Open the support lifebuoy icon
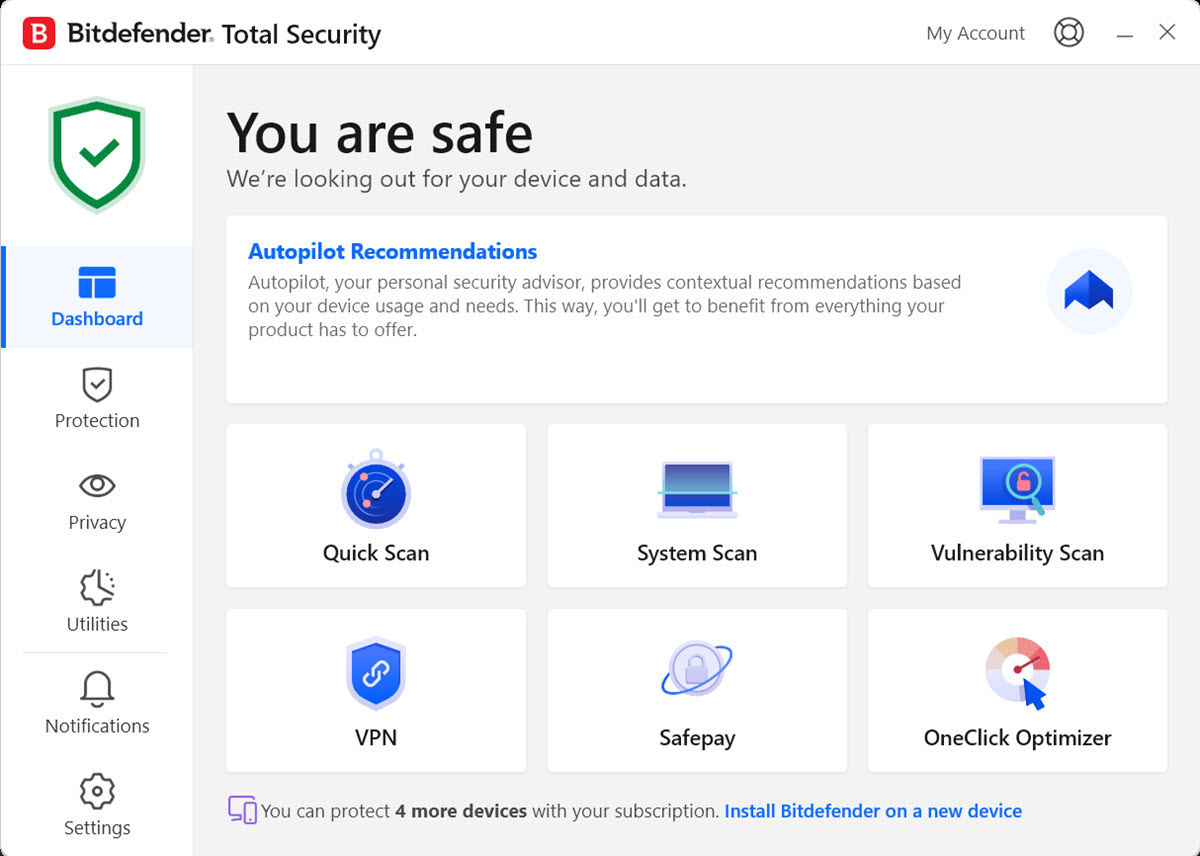Image resolution: width=1200 pixels, height=856 pixels. pyautogui.click(x=1069, y=33)
